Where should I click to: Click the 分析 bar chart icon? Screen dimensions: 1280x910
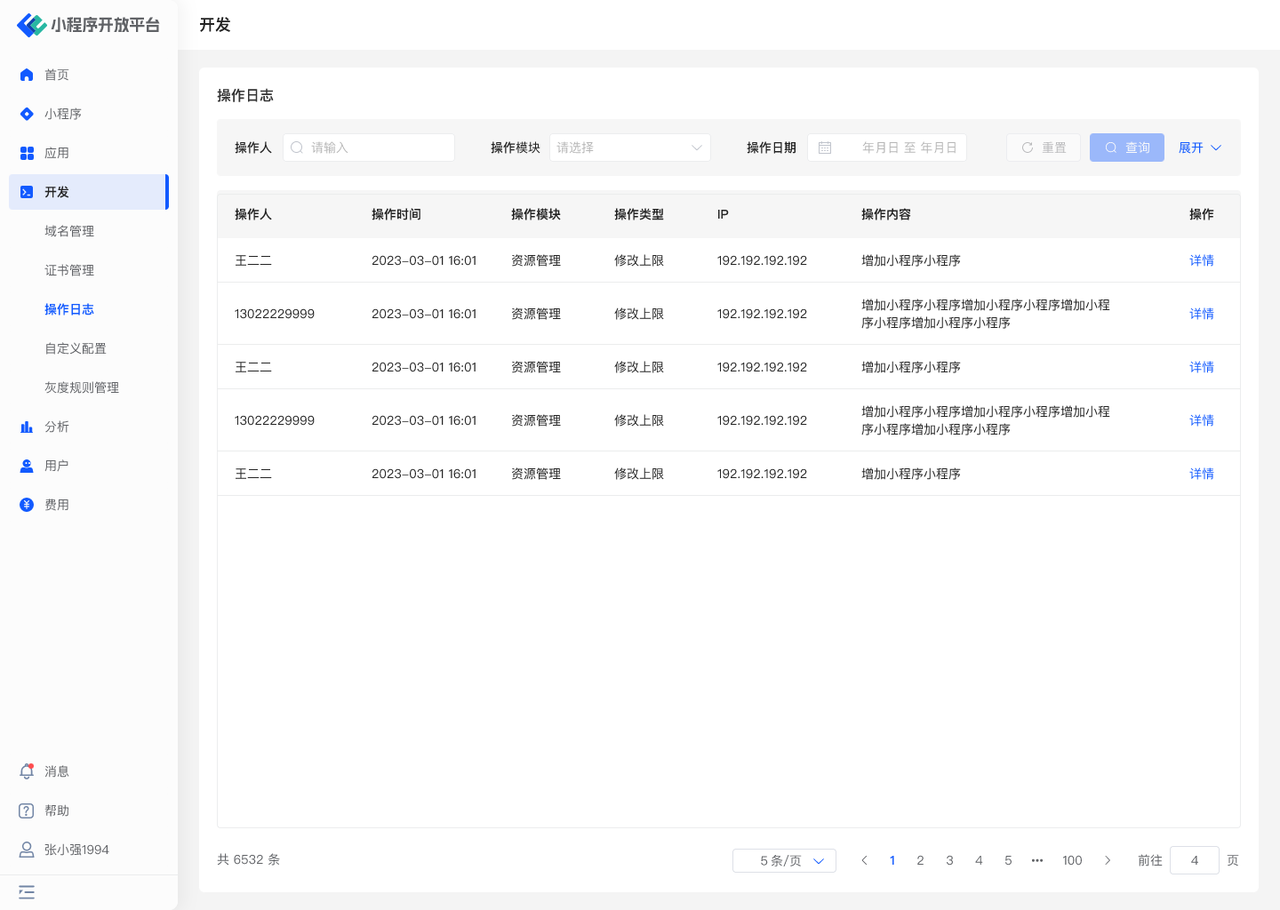coord(27,427)
